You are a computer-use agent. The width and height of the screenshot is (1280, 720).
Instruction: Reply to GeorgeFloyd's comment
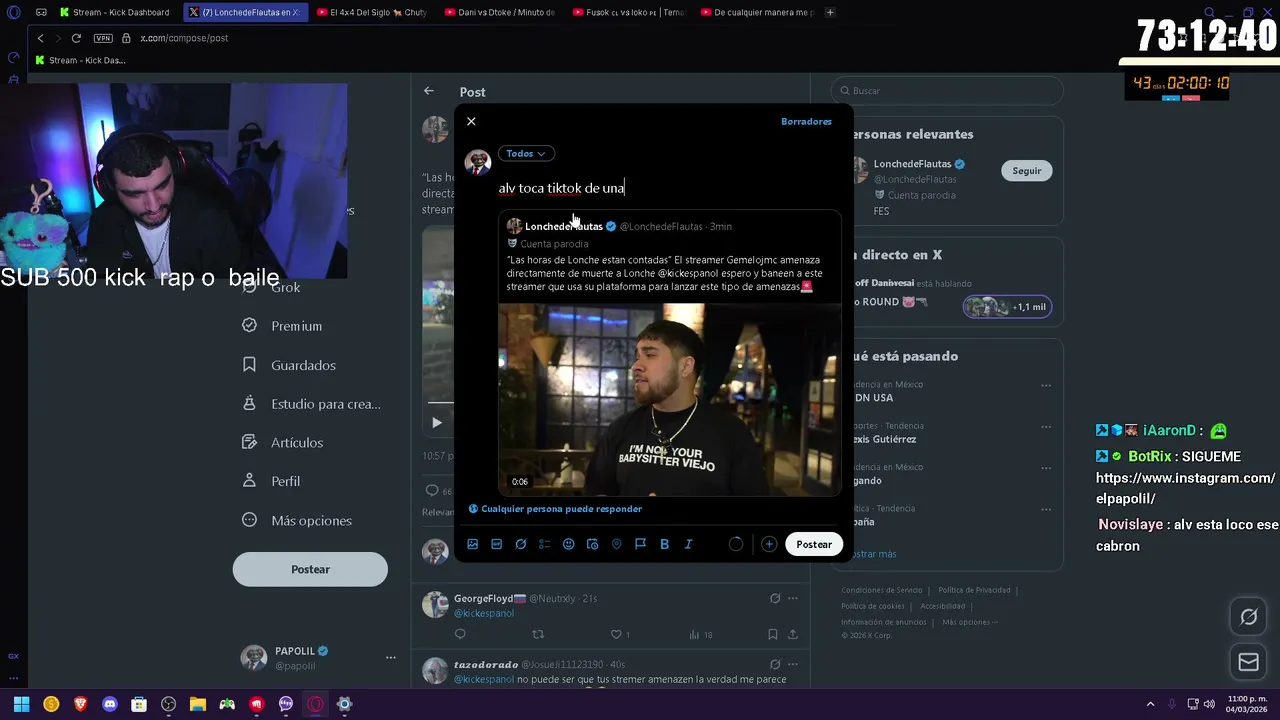click(x=460, y=634)
